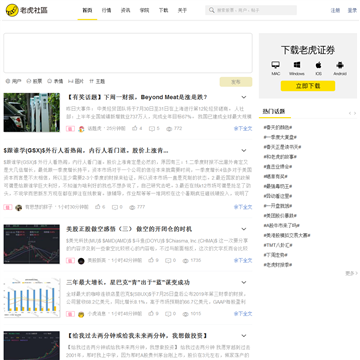The image size is (360, 360).
Task: Expand options chevron on 跟谁学 post
Action: tap(244, 151)
